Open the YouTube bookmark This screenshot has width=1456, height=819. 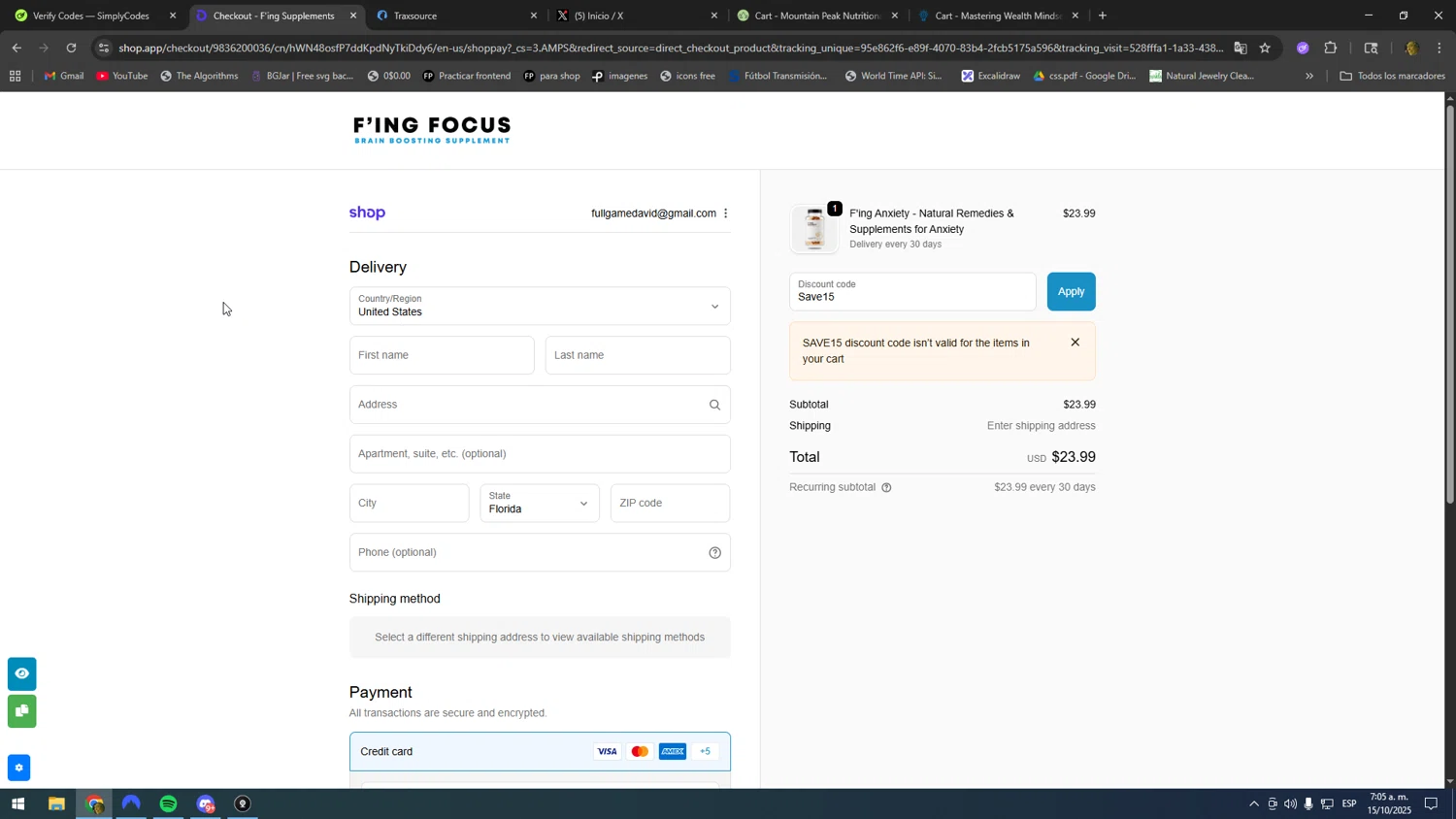point(122,76)
